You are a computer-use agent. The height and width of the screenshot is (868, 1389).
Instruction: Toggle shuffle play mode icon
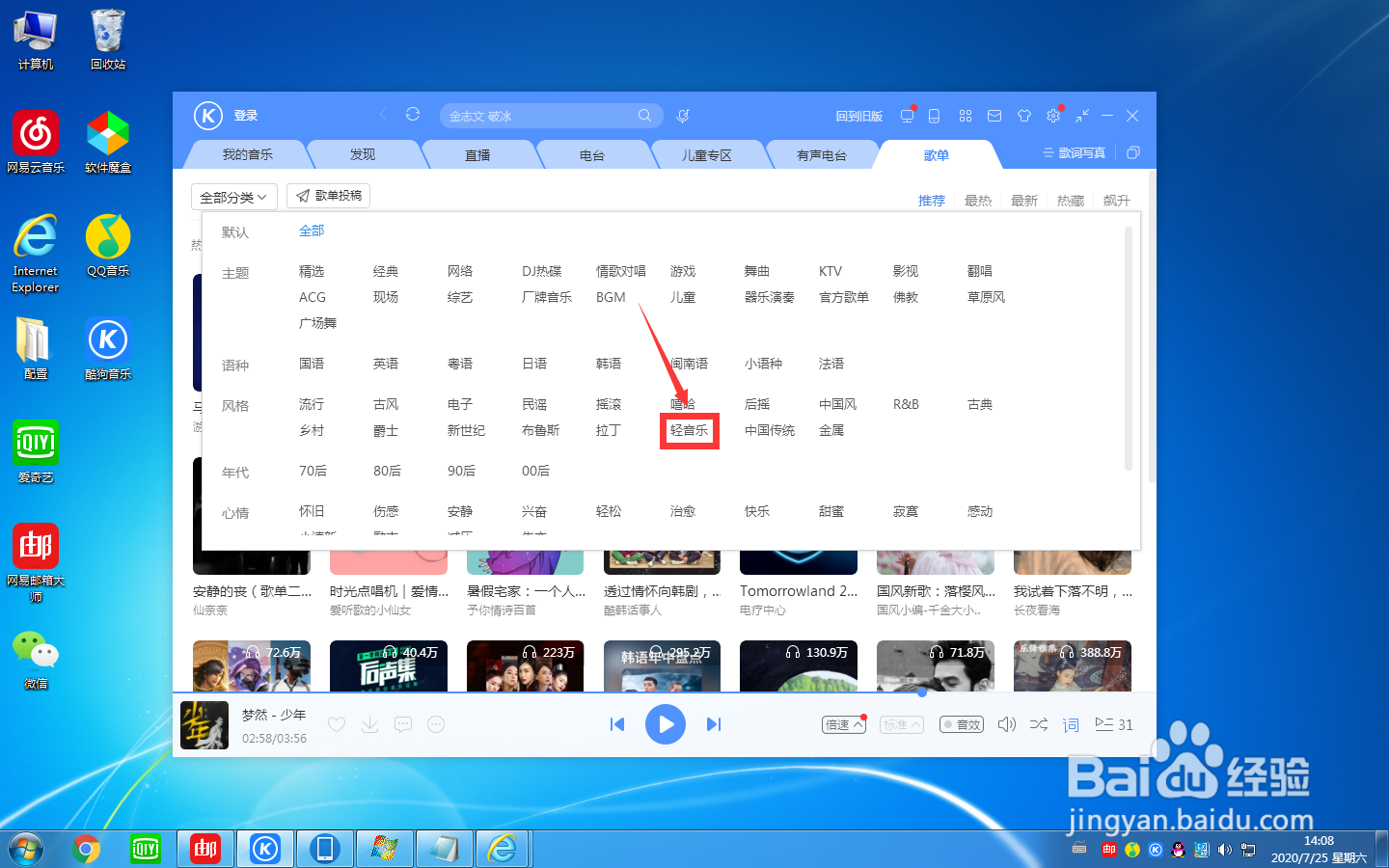pos(1039,724)
